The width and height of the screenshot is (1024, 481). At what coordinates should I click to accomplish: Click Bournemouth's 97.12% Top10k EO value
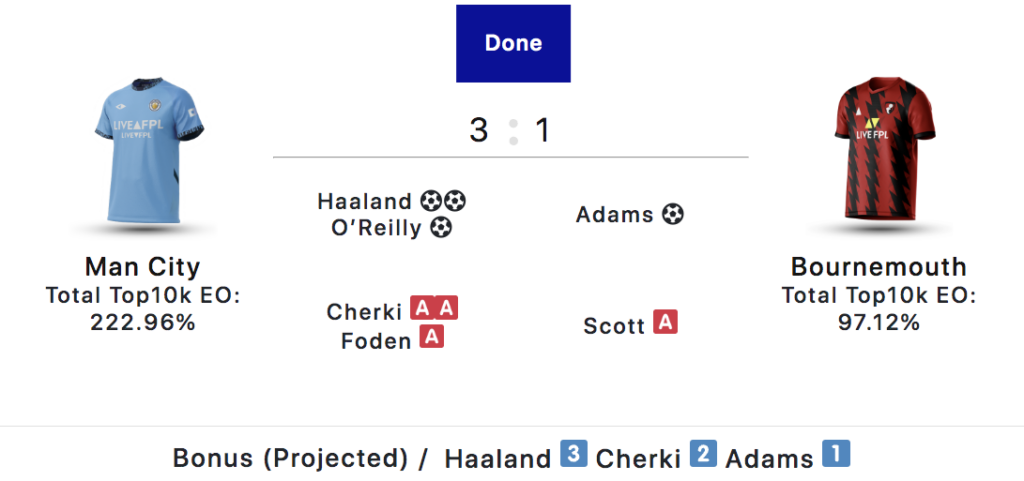(x=879, y=322)
